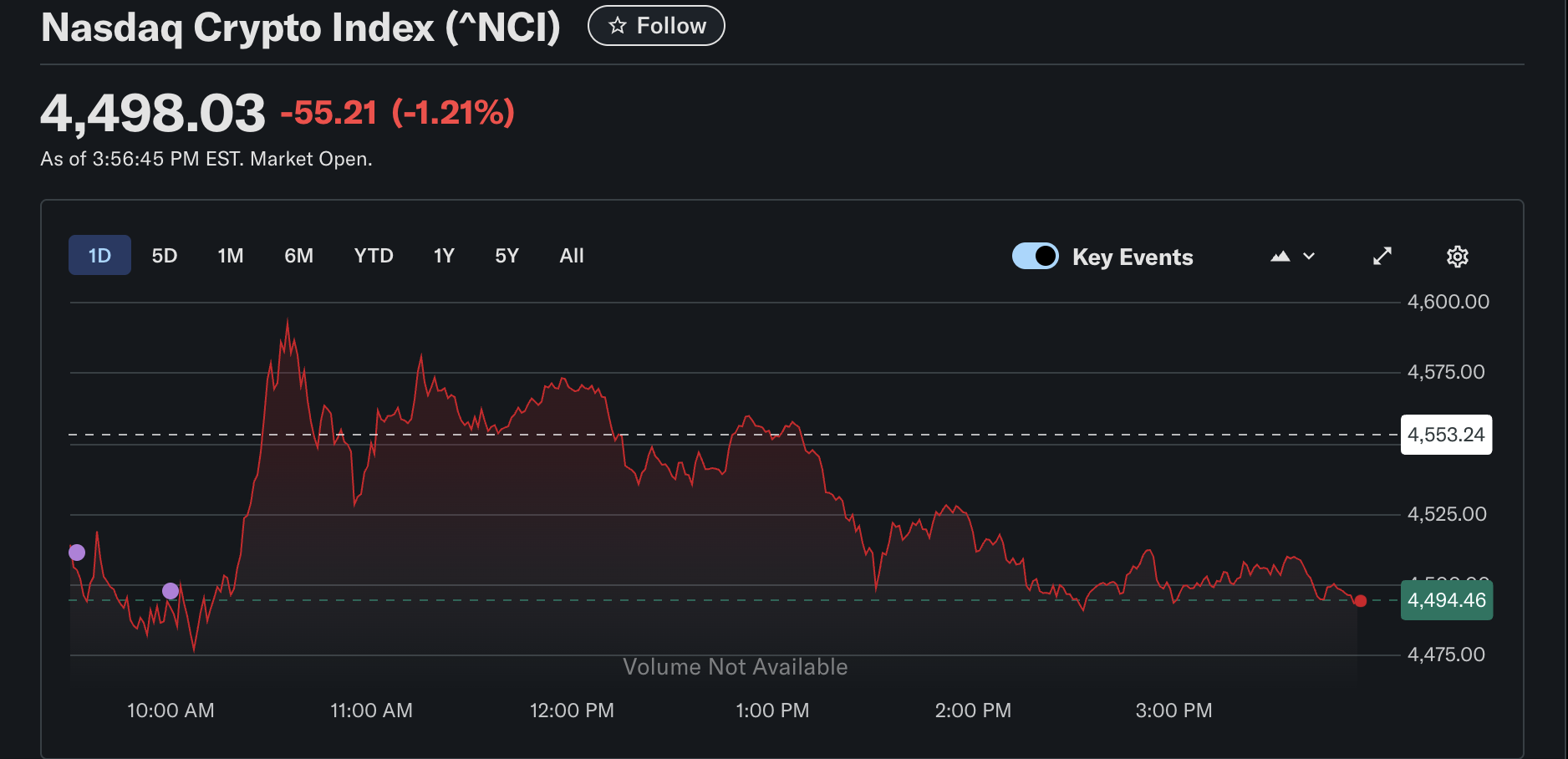Click the previous close 4,553.24 label
This screenshot has width=1568, height=759.
(1446, 435)
